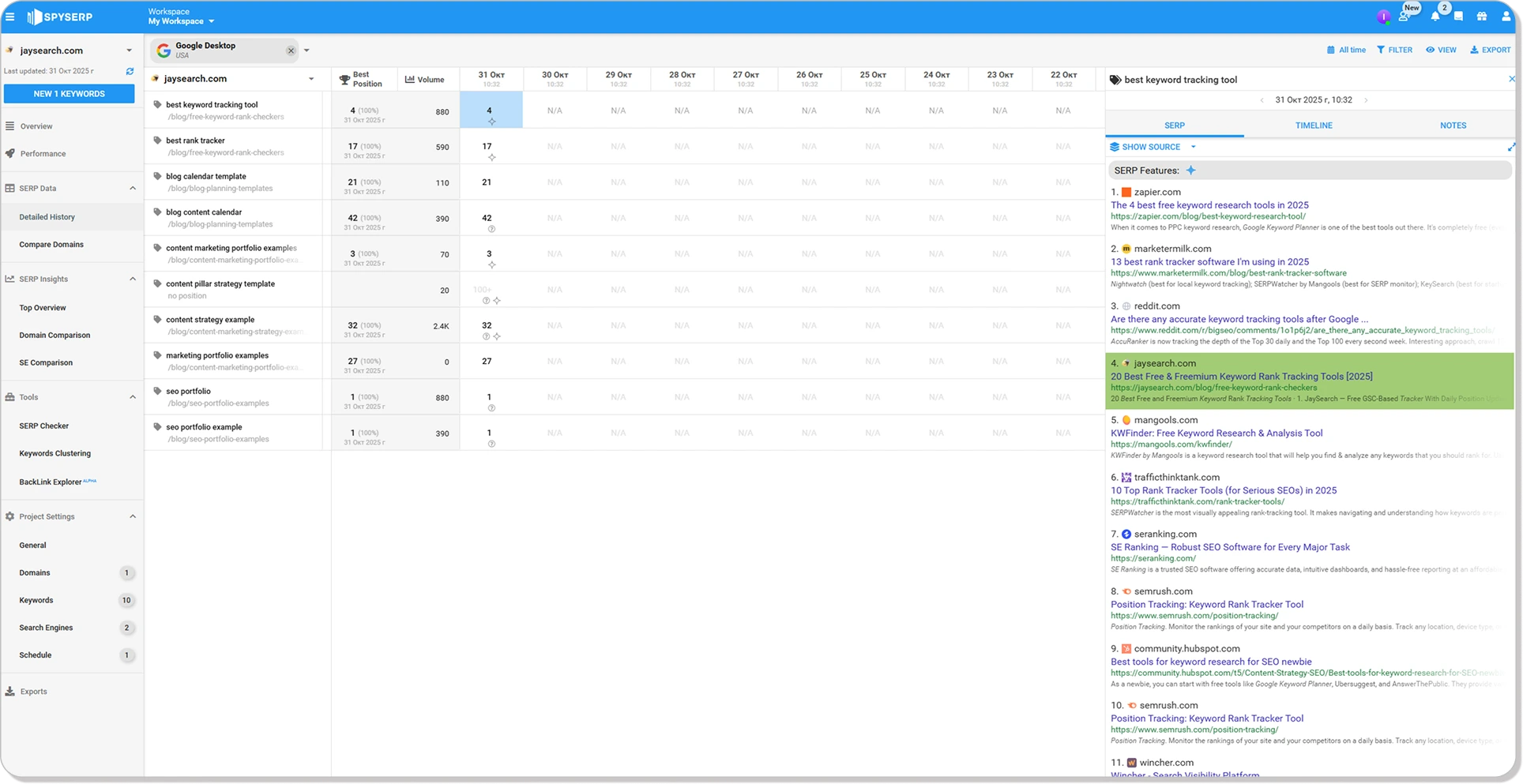Click the tag icon for best rank tracker
This screenshot has width=1523, height=784.
[x=157, y=141]
